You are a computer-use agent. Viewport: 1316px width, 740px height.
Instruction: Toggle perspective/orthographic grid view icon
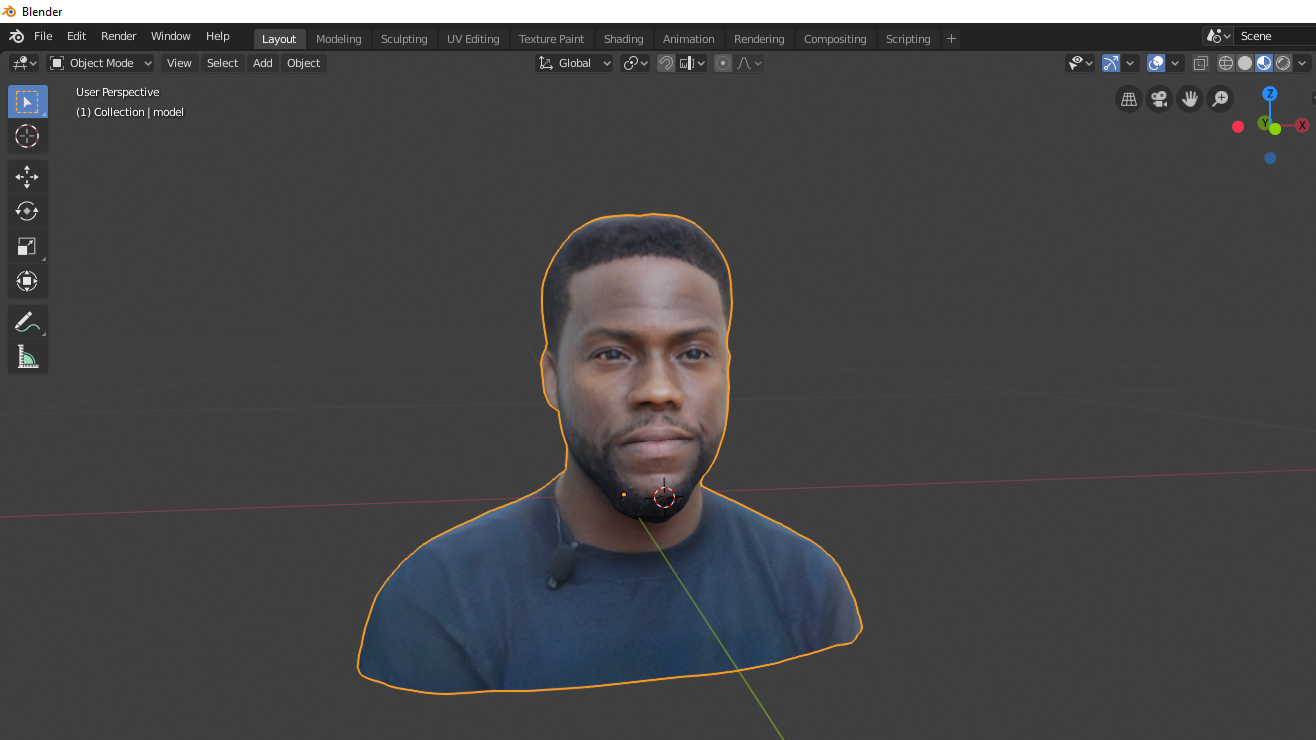(1129, 99)
